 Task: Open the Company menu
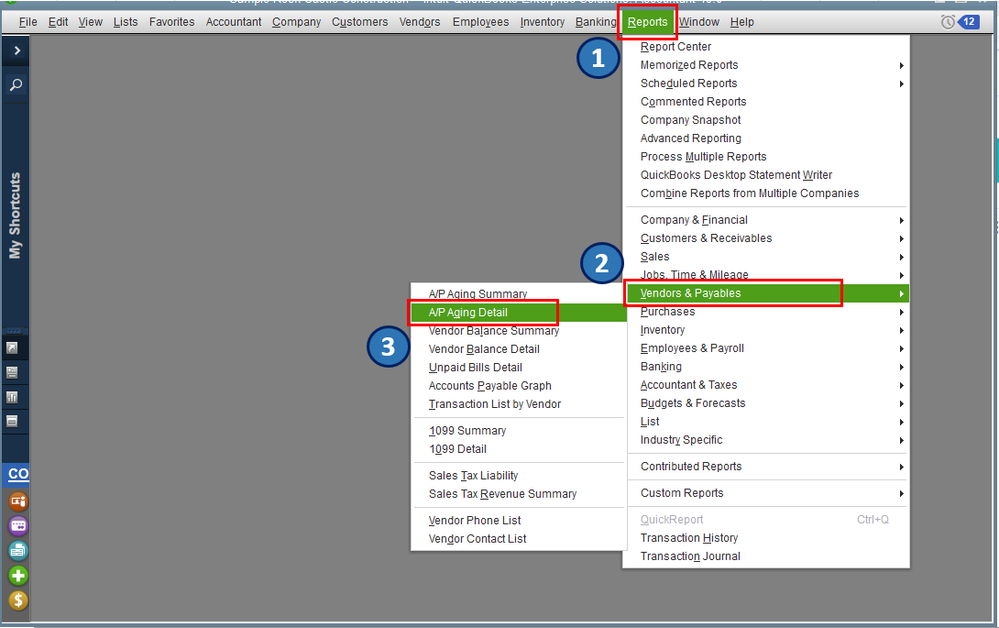point(296,22)
